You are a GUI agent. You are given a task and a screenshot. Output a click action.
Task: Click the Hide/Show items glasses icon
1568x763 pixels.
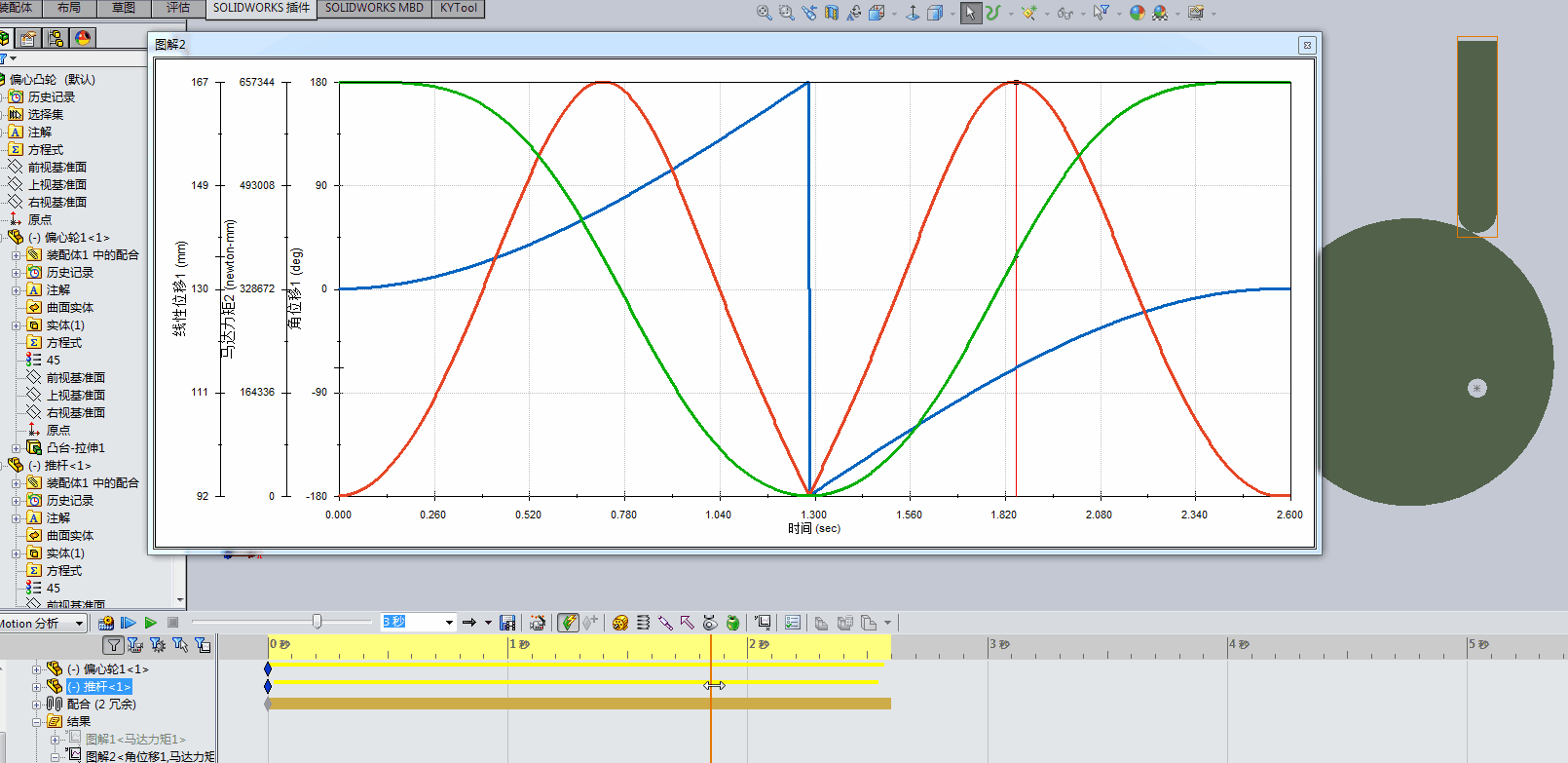pyautogui.click(x=1064, y=13)
